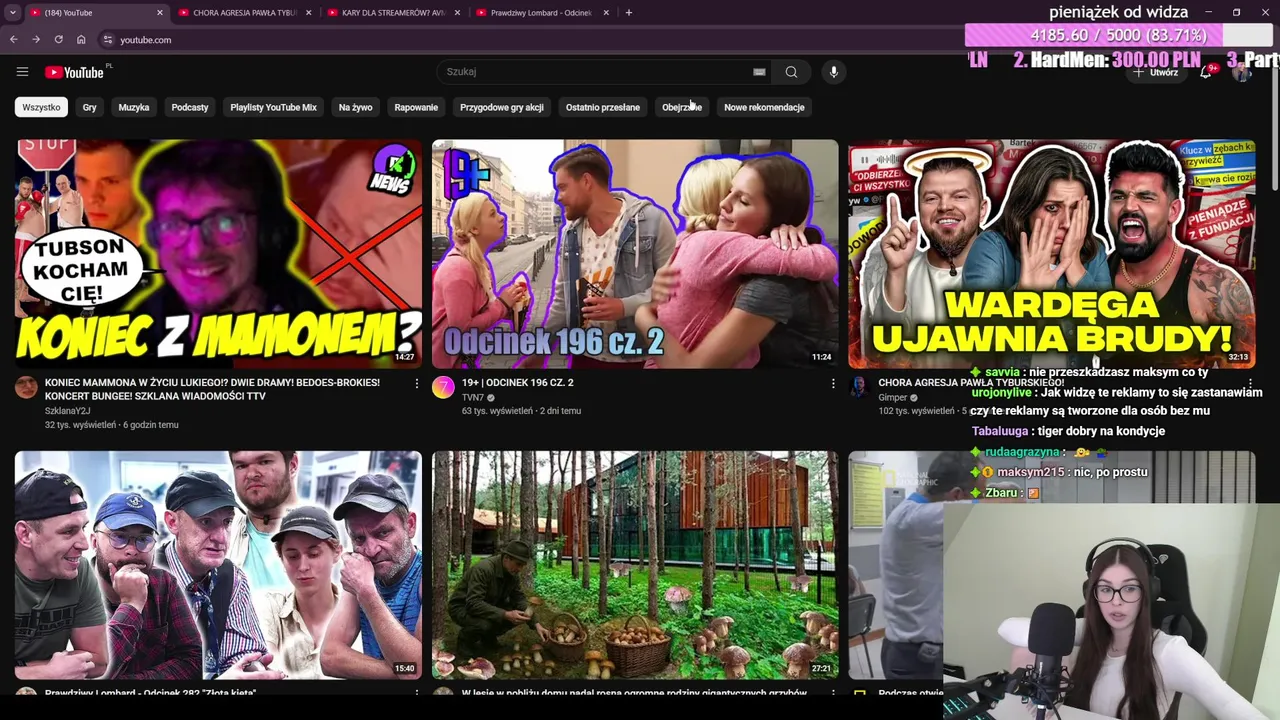Select the Obejrzane filter chip
Viewport: 1280px width, 720px height.
tap(682, 107)
